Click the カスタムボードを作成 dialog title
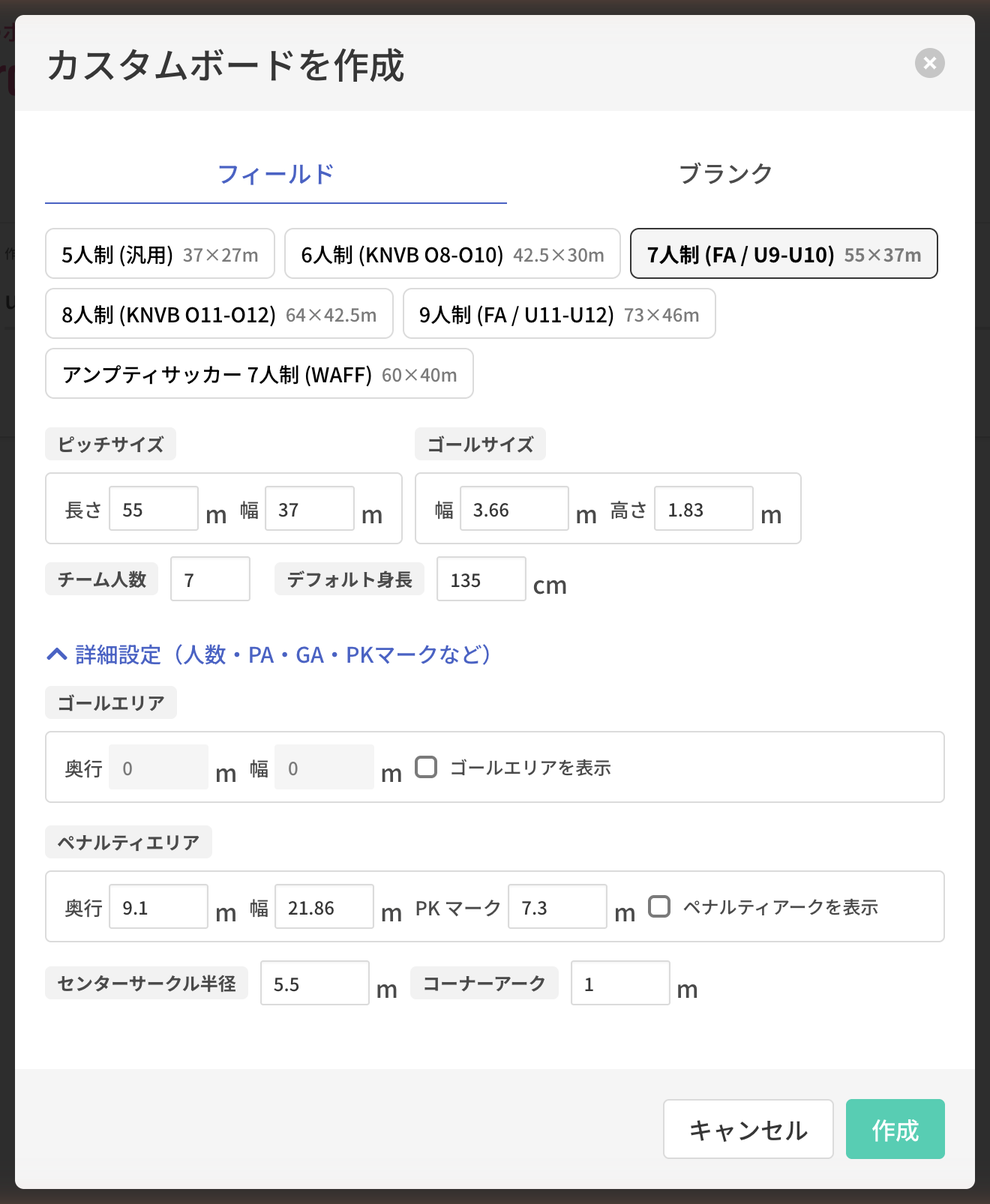 tap(225, 65)
